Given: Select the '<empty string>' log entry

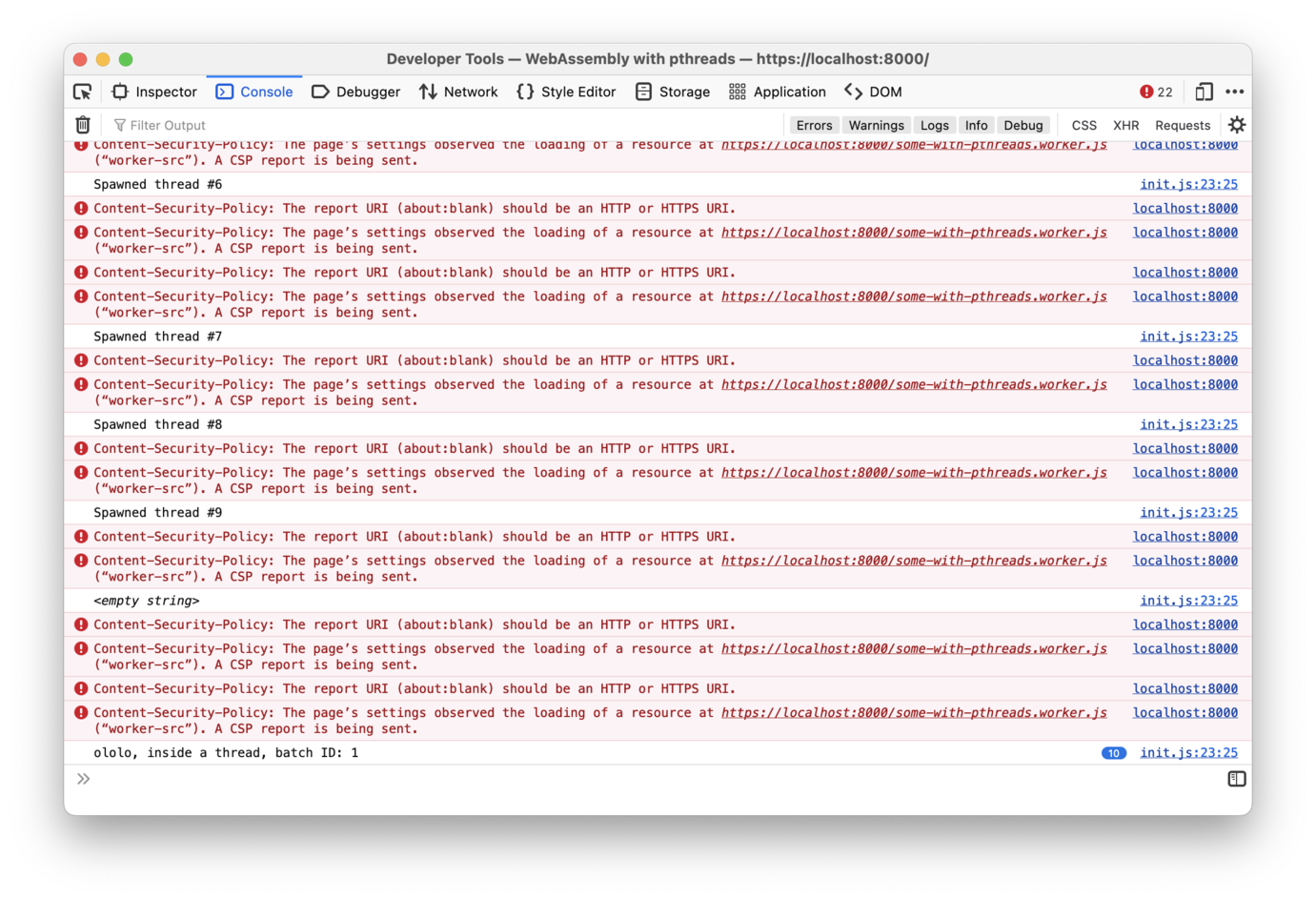Looking at the screenshot, I should click(x=146, y=601).
